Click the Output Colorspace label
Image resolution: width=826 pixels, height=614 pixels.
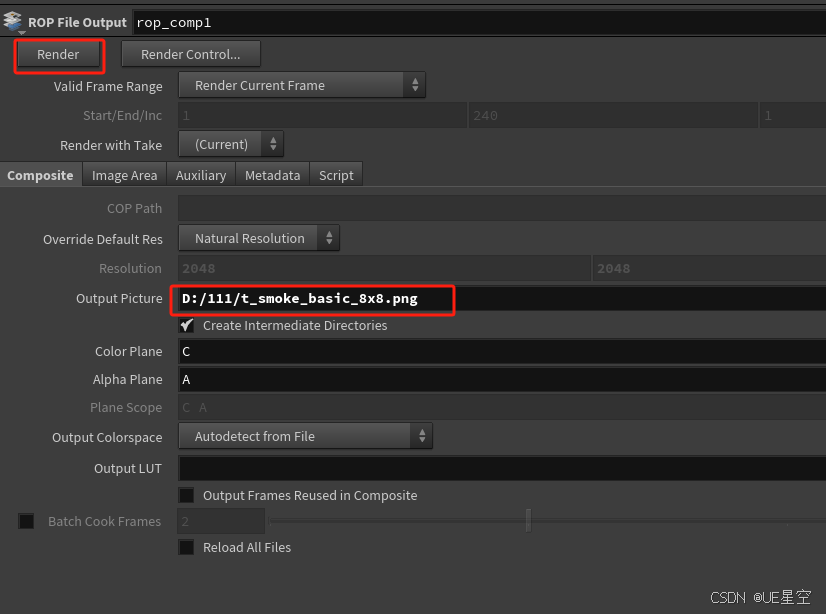pos(107,438)
